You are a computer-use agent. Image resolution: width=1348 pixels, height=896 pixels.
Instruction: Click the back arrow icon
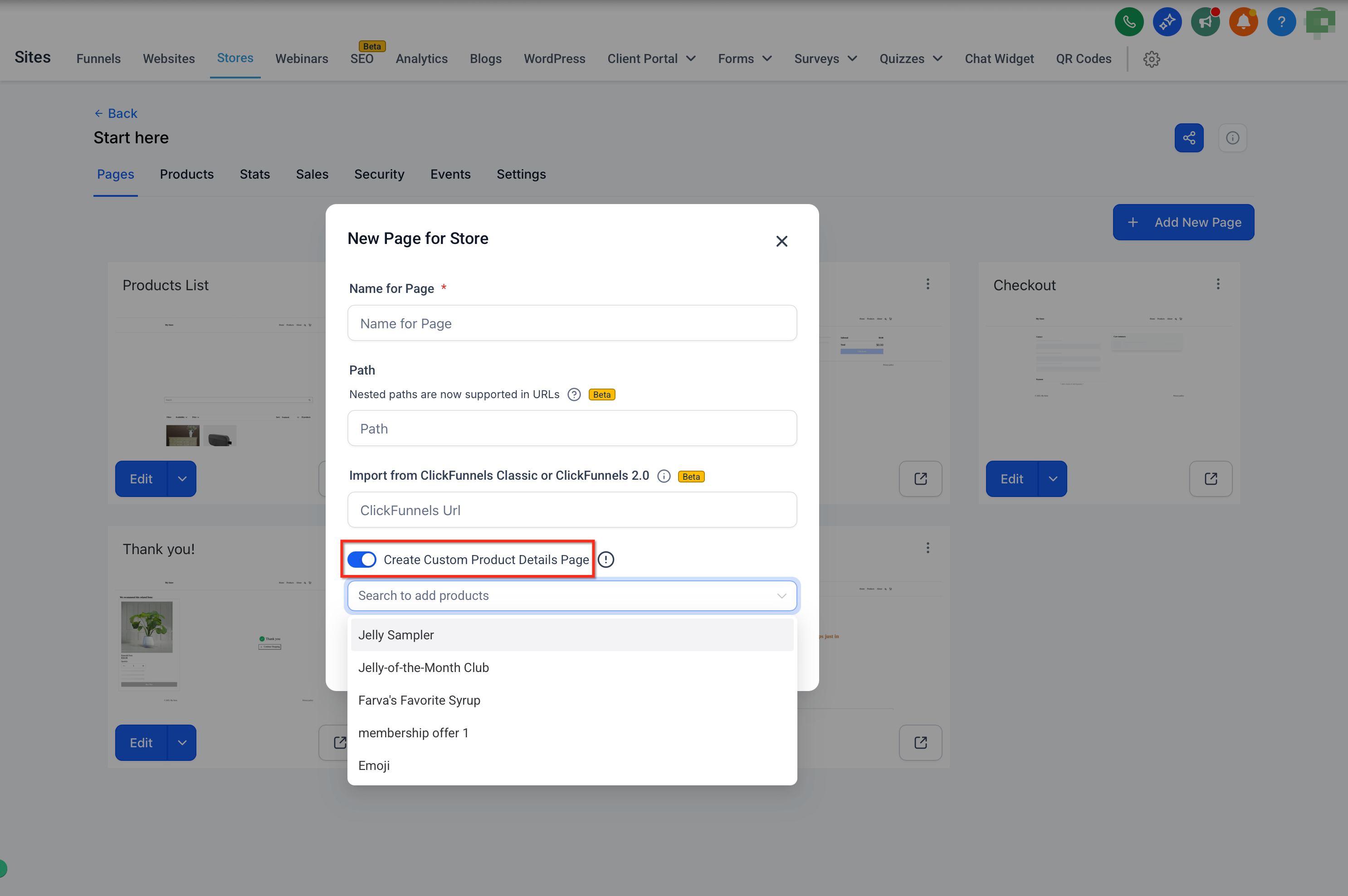point(98,113)
